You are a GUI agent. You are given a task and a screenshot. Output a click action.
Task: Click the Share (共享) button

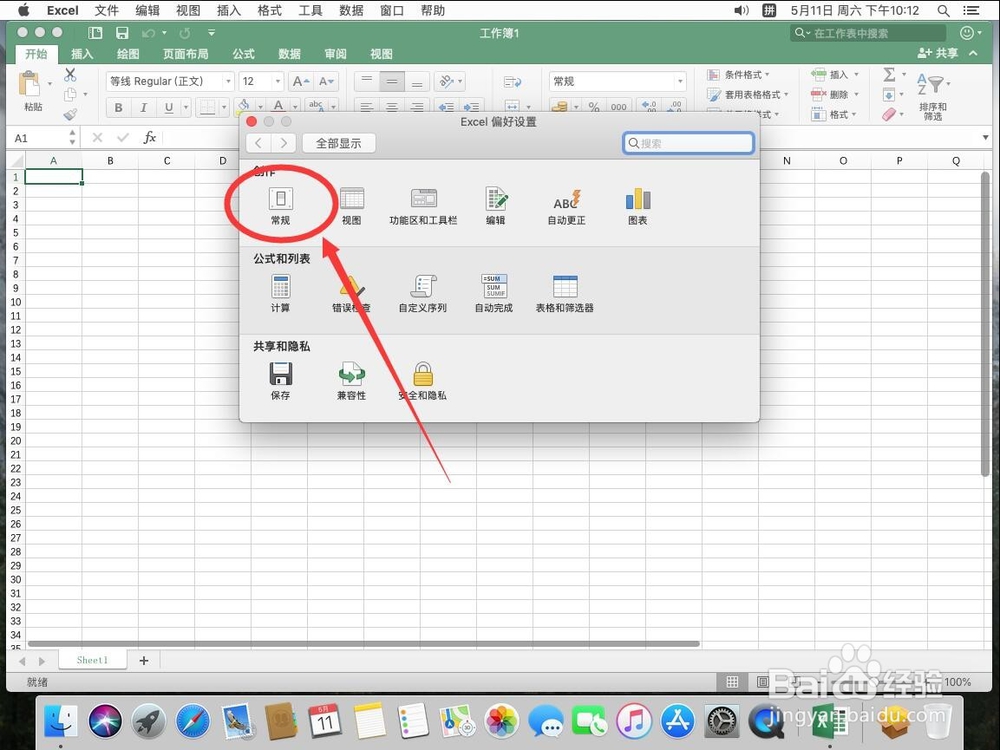(938, 53)
